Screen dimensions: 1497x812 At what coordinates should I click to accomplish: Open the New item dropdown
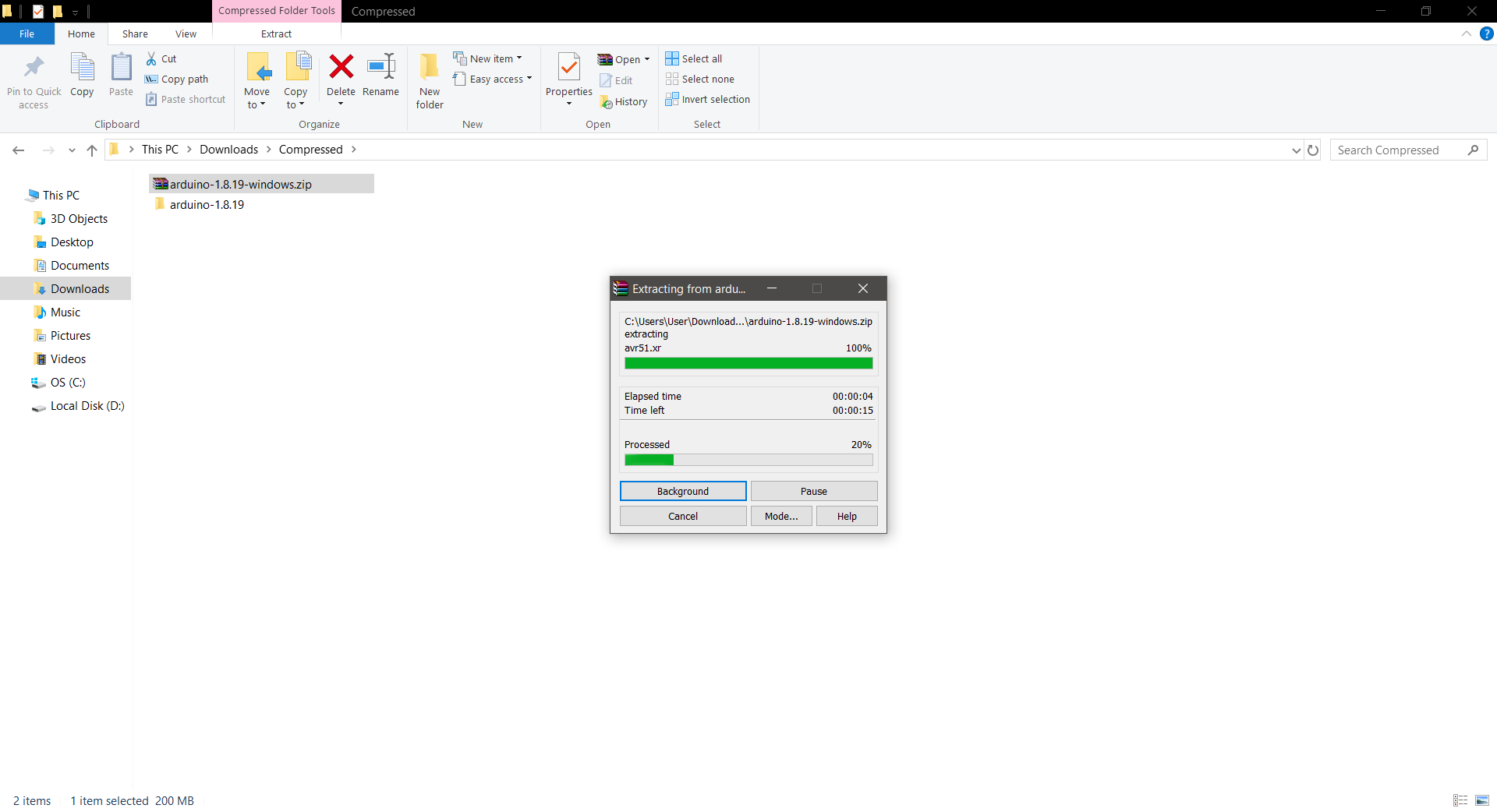[488, 58]
